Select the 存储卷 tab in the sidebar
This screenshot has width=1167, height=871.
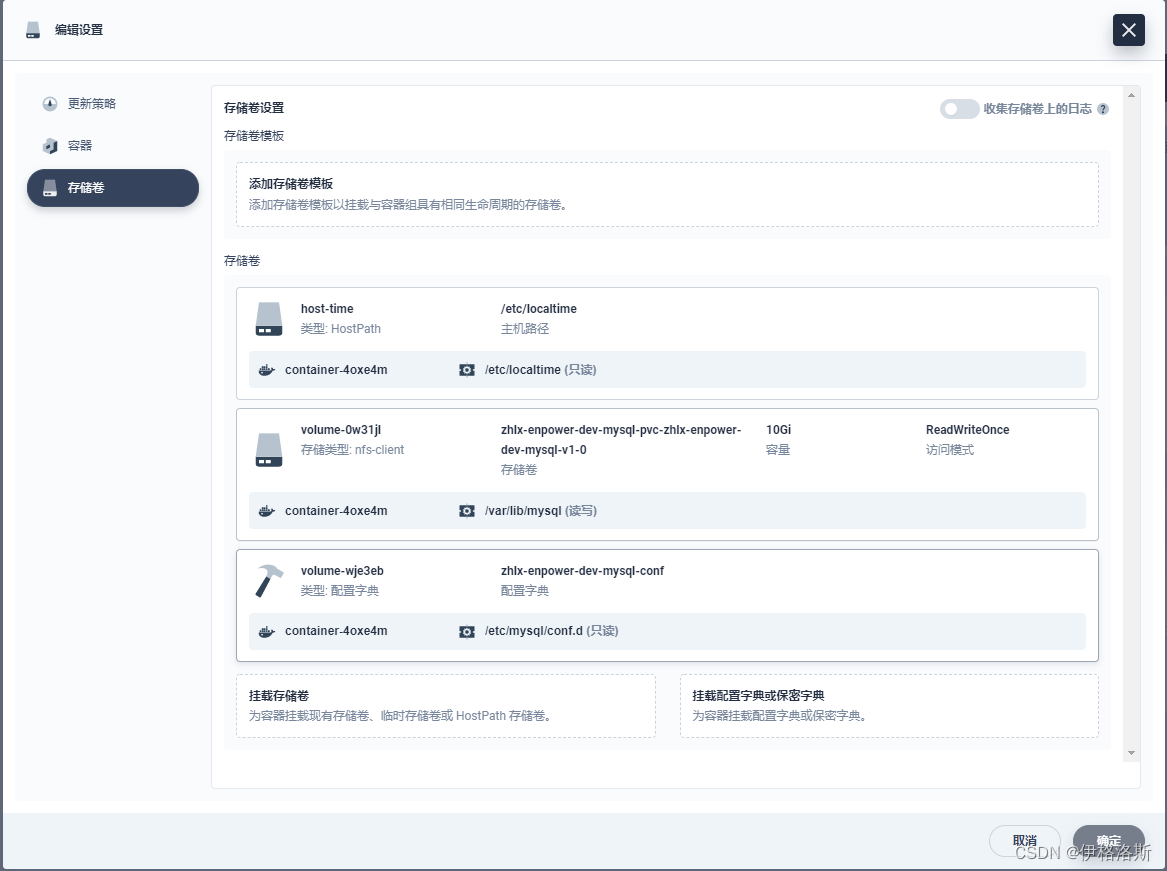pos(112,187)
